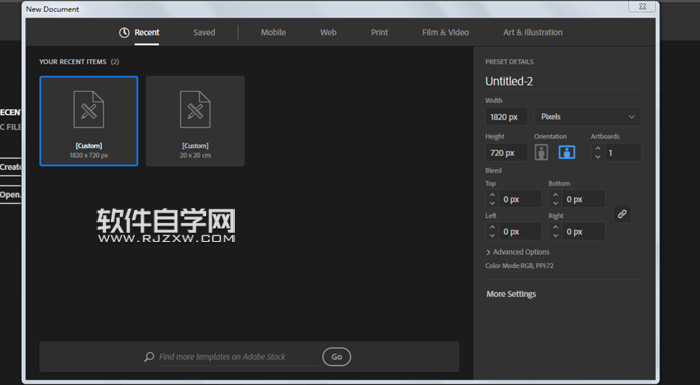
Task: Increase the Top bleed value
Action: 492,195
